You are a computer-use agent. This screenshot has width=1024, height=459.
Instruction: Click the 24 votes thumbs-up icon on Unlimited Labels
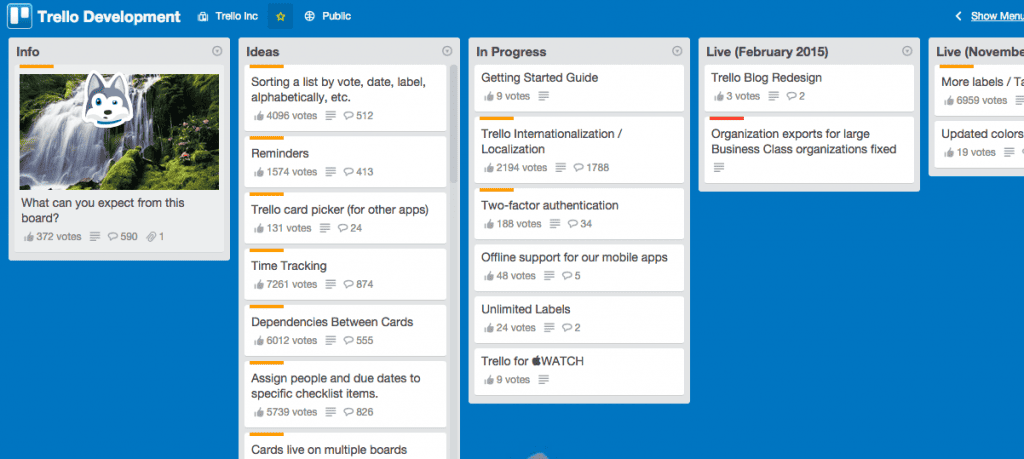[488, 328]
